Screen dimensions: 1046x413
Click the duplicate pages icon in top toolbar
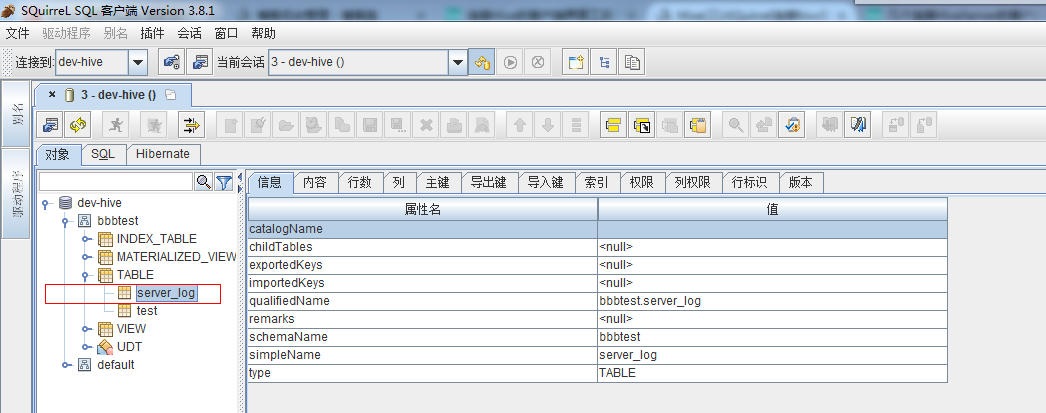(632, 63)
